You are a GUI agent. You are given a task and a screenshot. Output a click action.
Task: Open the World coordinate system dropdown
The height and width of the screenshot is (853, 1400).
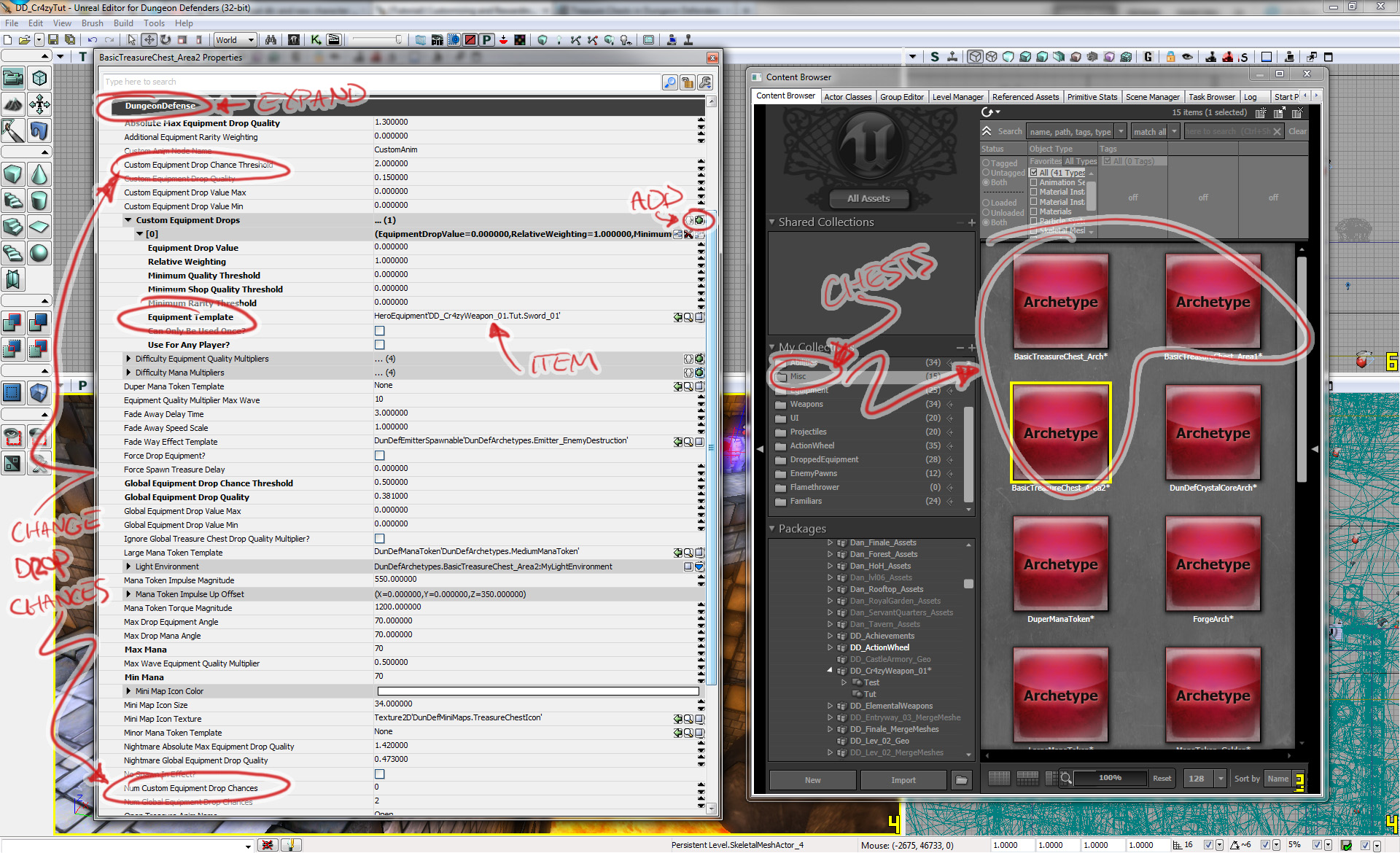(x=234, y=40)
